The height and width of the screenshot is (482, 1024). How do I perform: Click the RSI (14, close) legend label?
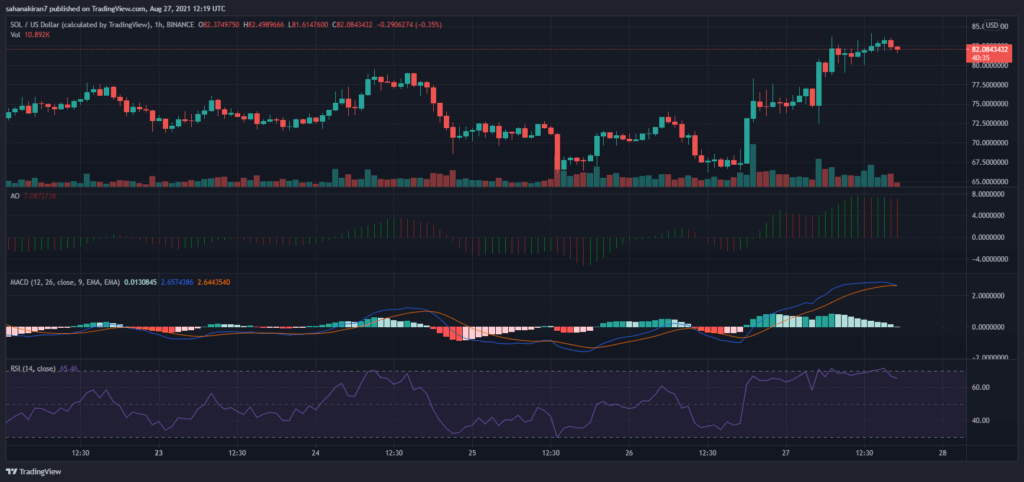(x=33, y=369)
